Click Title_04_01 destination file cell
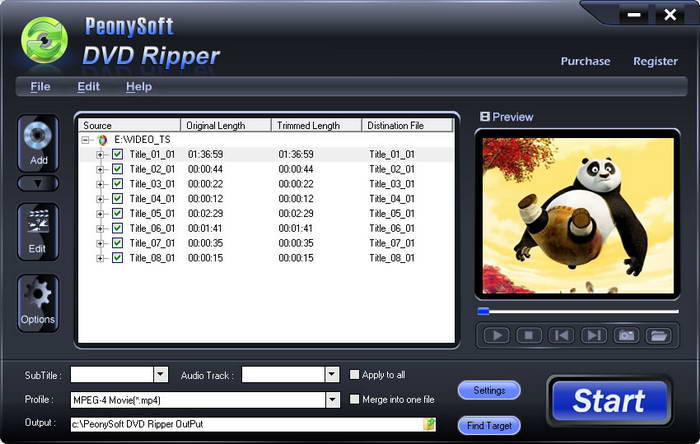 tap(392, 199)
